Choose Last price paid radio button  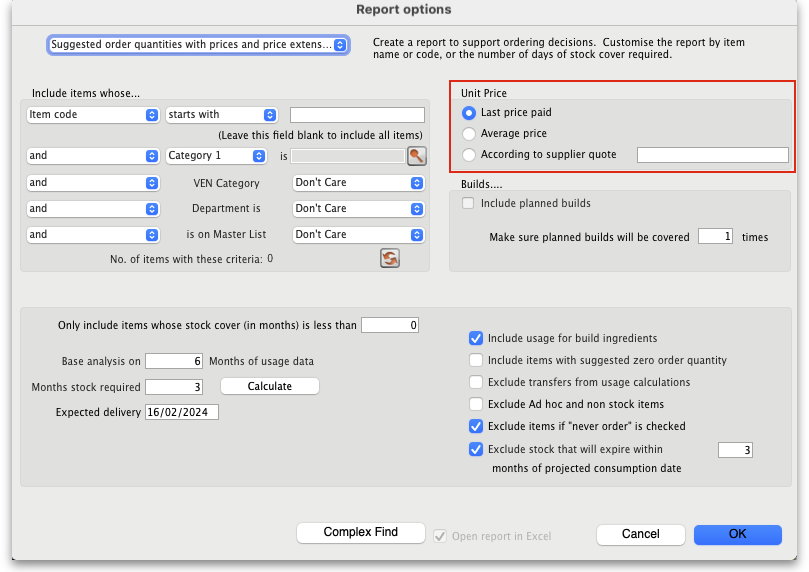pos(469,113)
